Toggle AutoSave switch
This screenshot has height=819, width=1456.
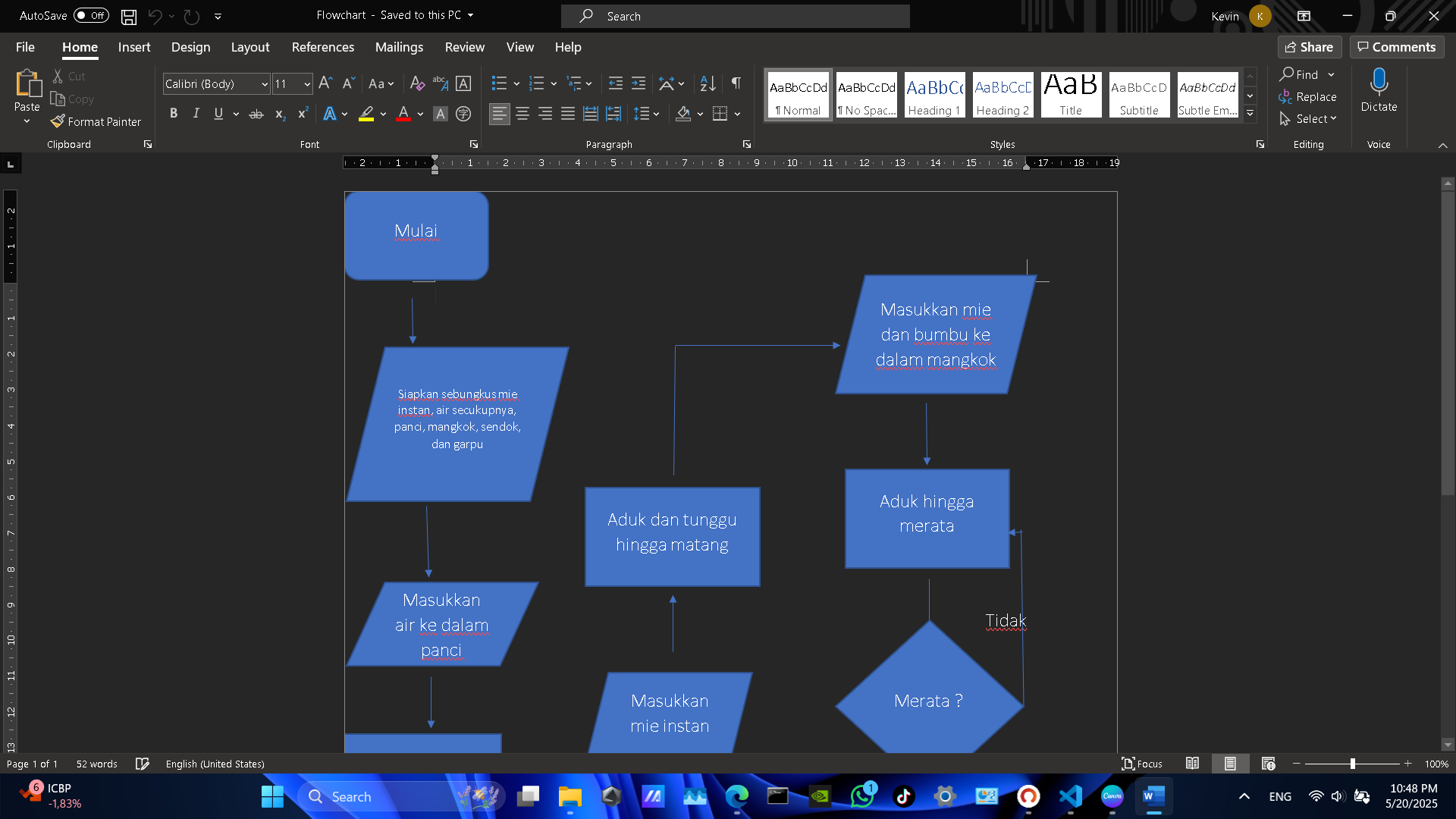pos(91,16)
